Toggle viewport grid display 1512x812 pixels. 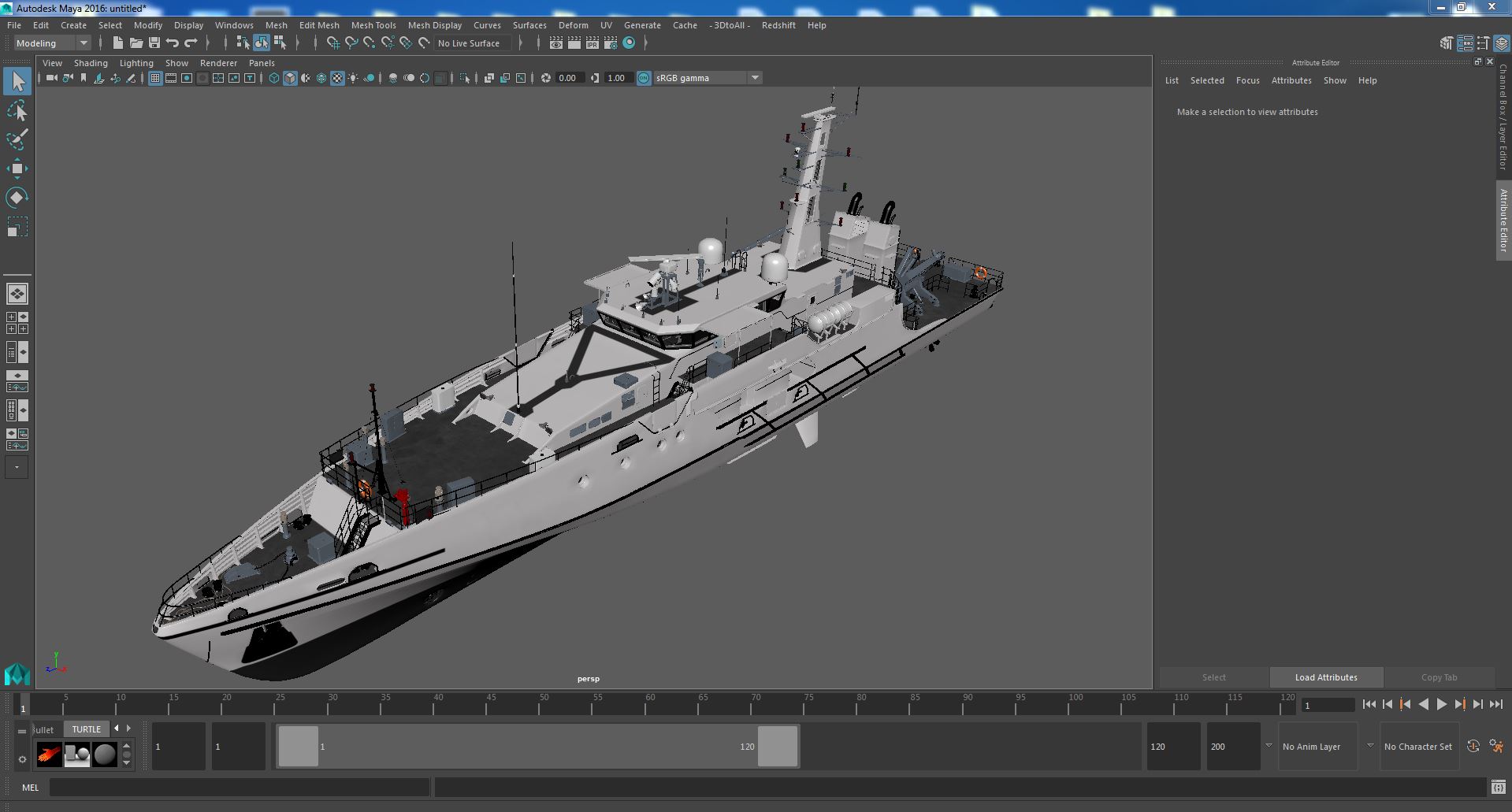(x=155, y=78)
